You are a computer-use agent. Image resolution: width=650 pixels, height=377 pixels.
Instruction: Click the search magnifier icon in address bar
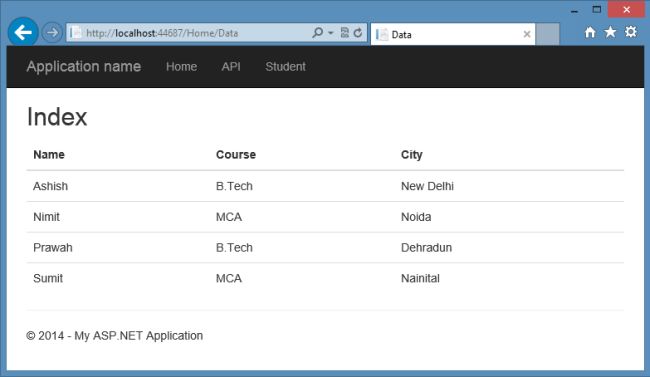point(318,32)
